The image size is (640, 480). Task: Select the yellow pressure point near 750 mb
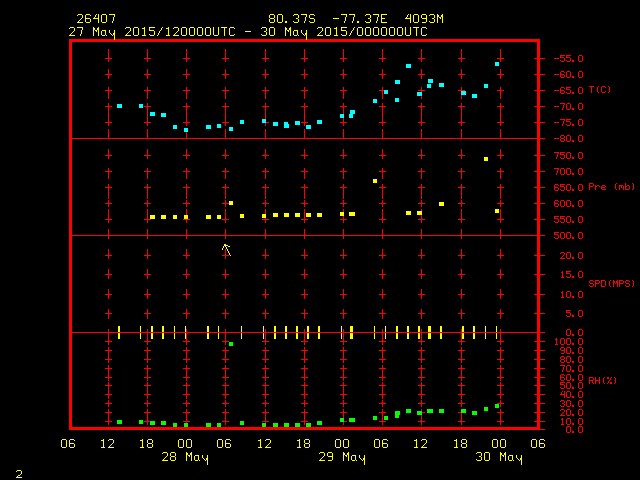click(486, 159)
